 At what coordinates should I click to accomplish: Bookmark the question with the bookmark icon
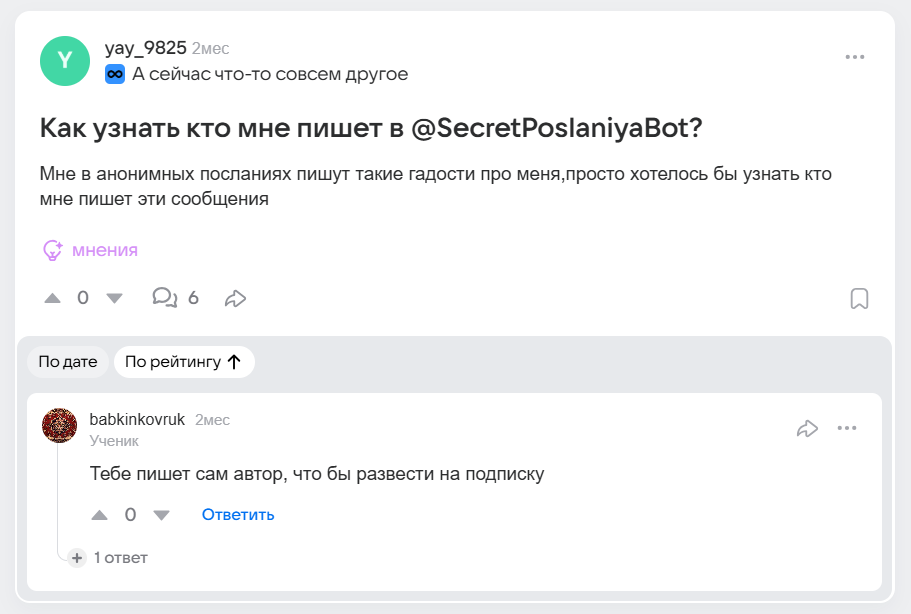tap(860, 297)
